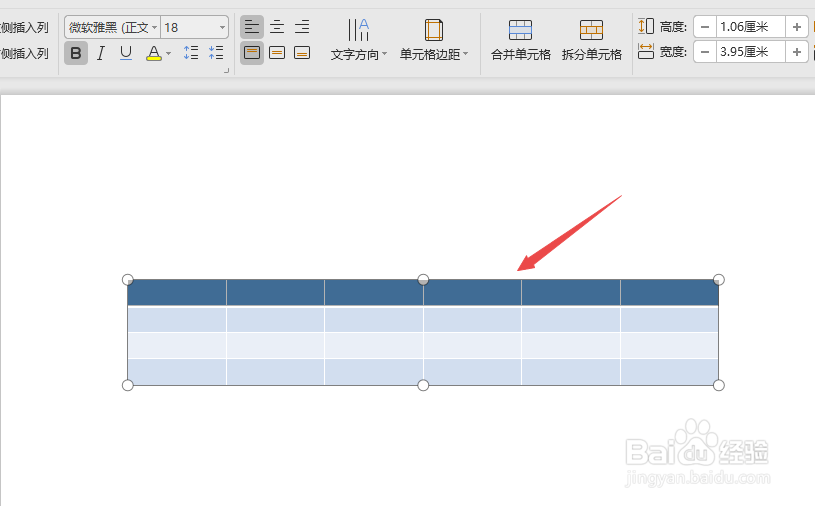Click the lower insert column (侧插入列) button

click(x=24, y=53)
